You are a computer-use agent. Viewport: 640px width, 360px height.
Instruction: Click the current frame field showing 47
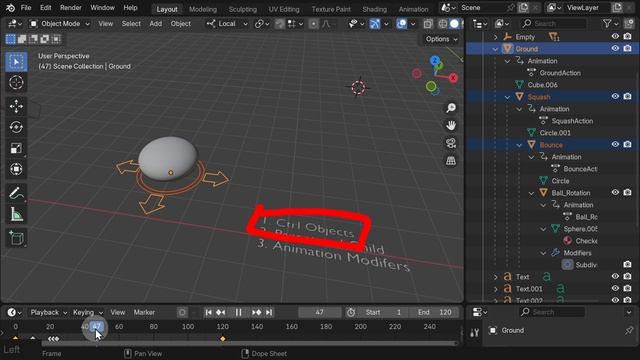pos(319,312)
